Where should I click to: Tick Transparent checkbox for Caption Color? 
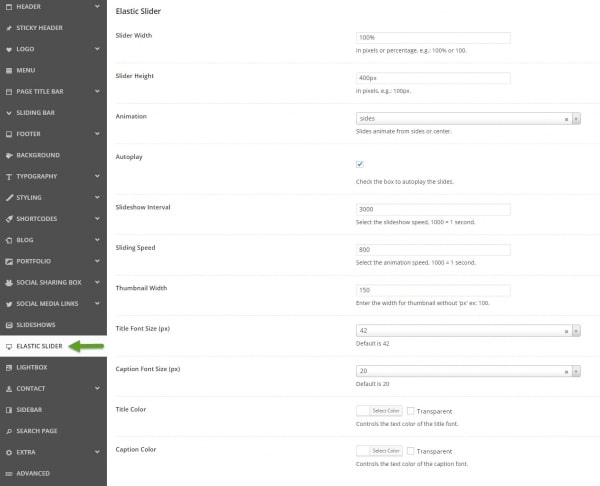pyautogui.click(x=410, y=451)
